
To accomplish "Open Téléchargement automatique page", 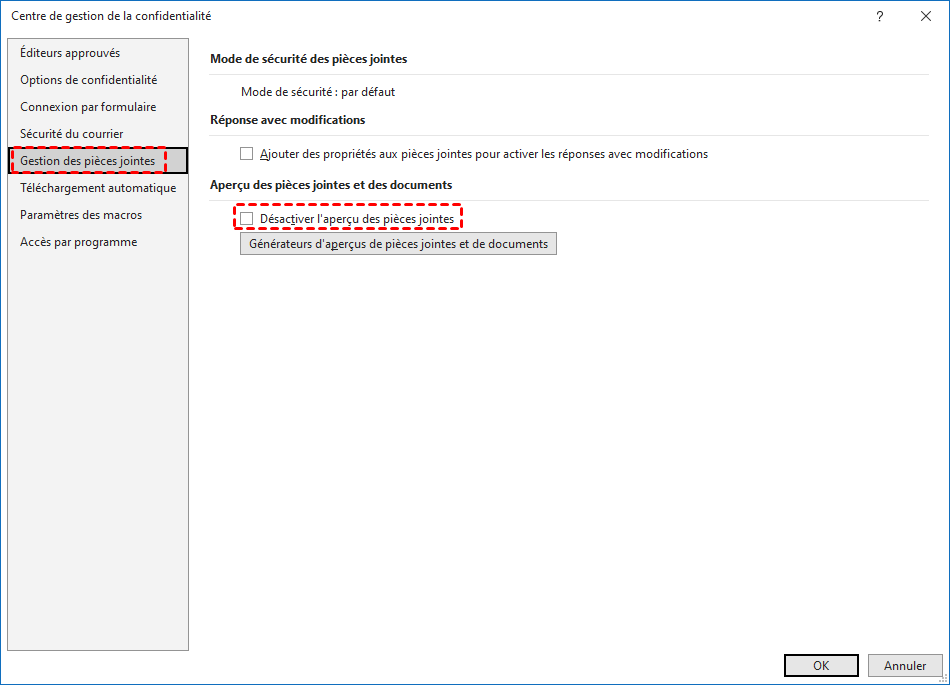I will pyautogui.click(x=98, y=188).
